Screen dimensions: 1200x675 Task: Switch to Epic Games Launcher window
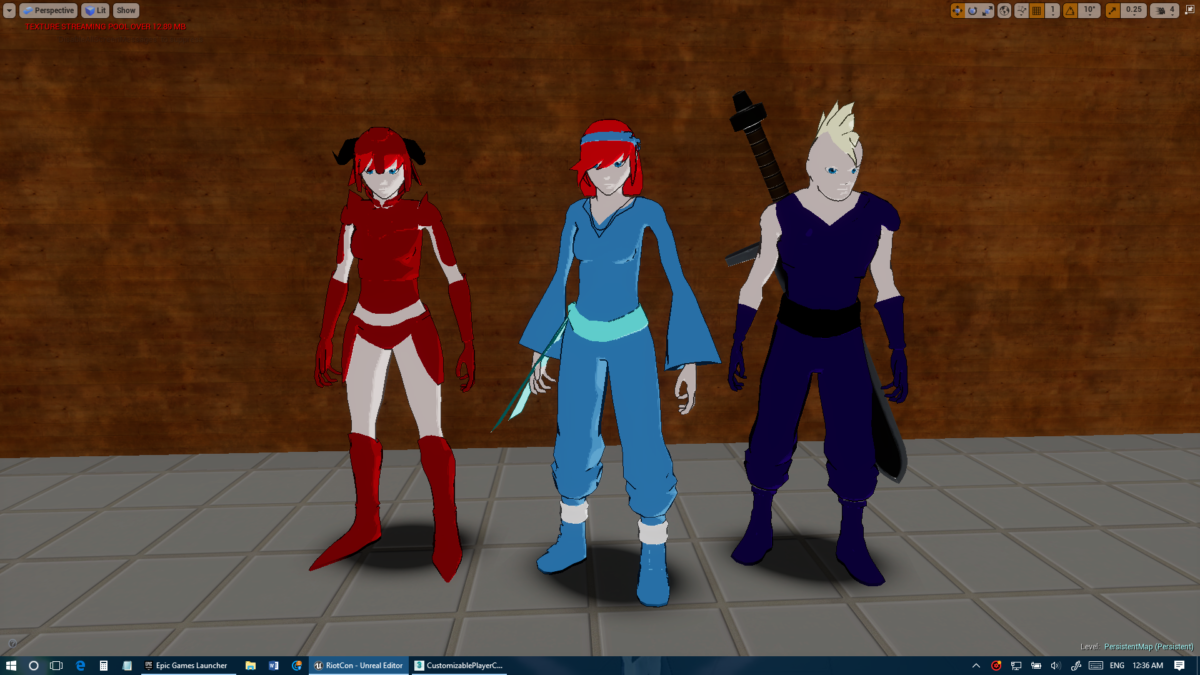[190, 665]
